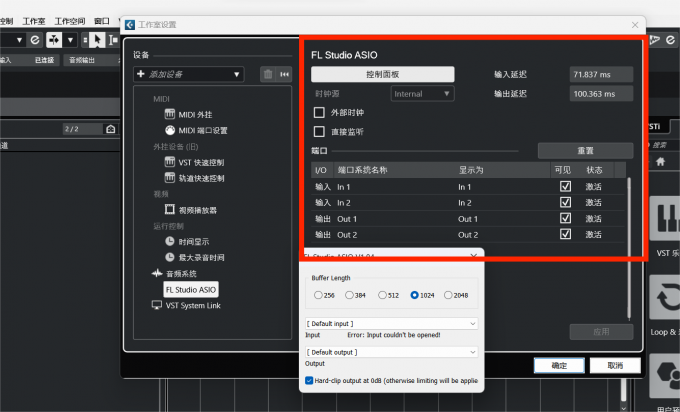Click the dropdown arrow beside the crosshair snap icon

tap(70, 40)
